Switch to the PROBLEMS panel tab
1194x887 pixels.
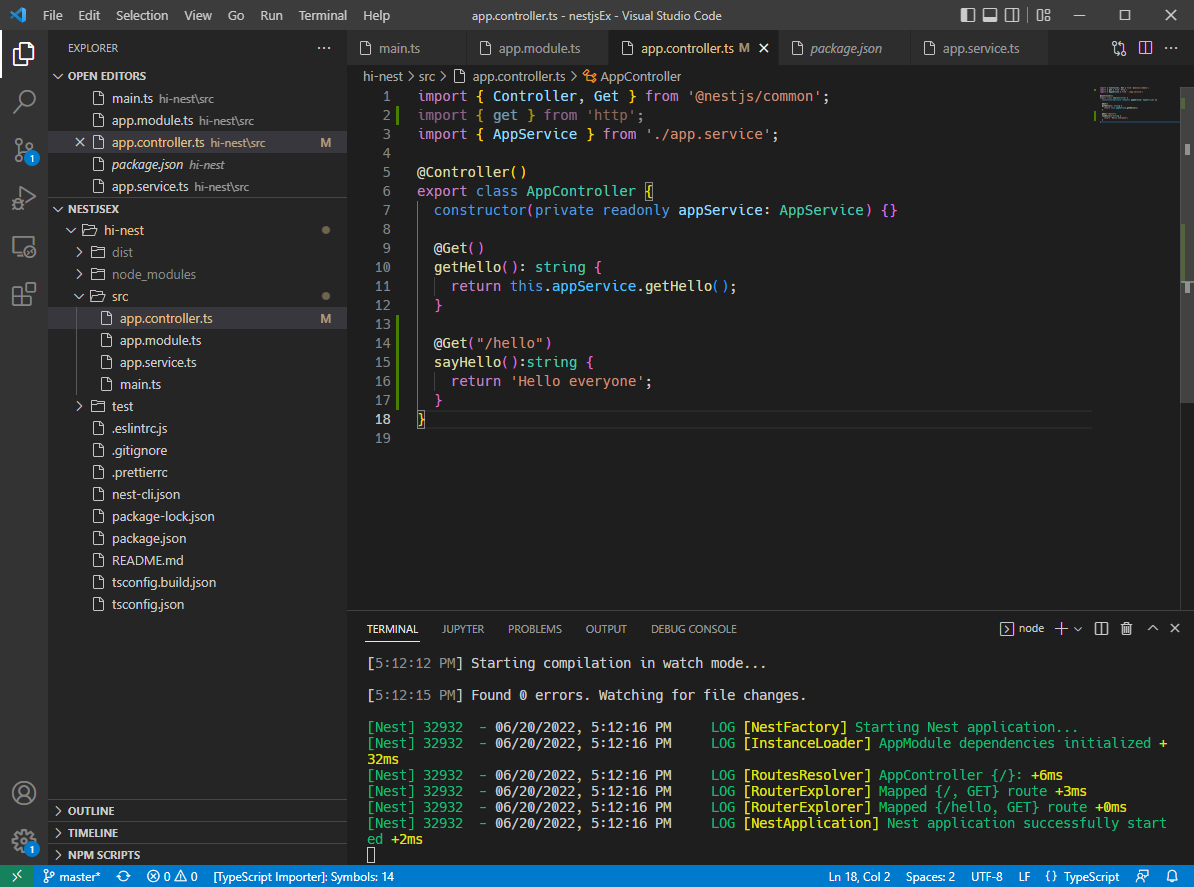click(x=534, y=629)
